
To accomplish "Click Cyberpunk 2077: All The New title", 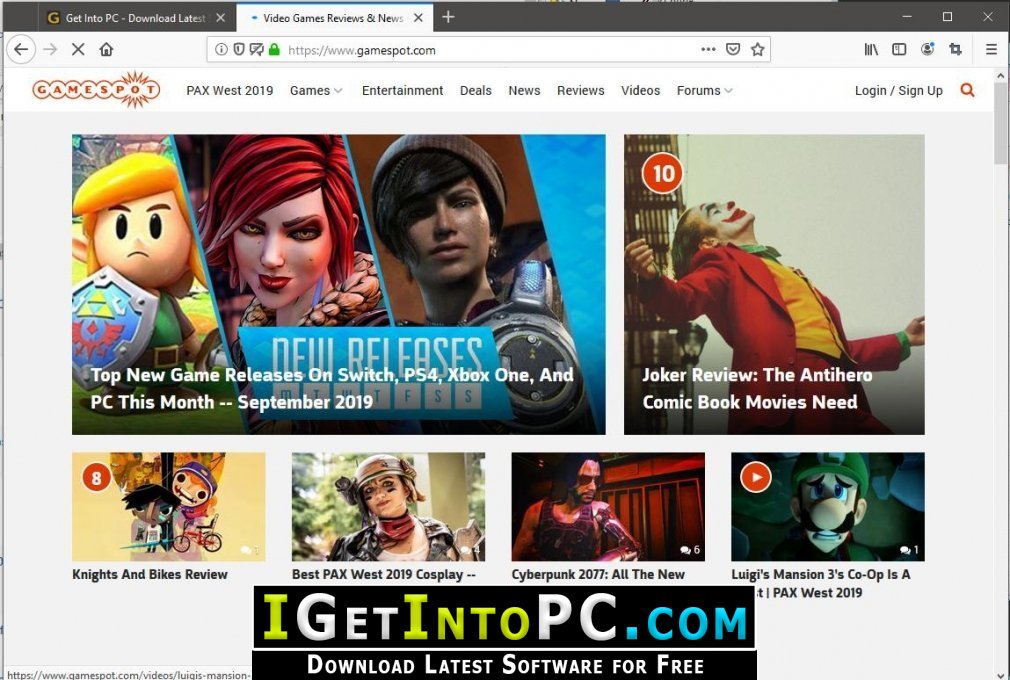I will [x=598, y=574].
